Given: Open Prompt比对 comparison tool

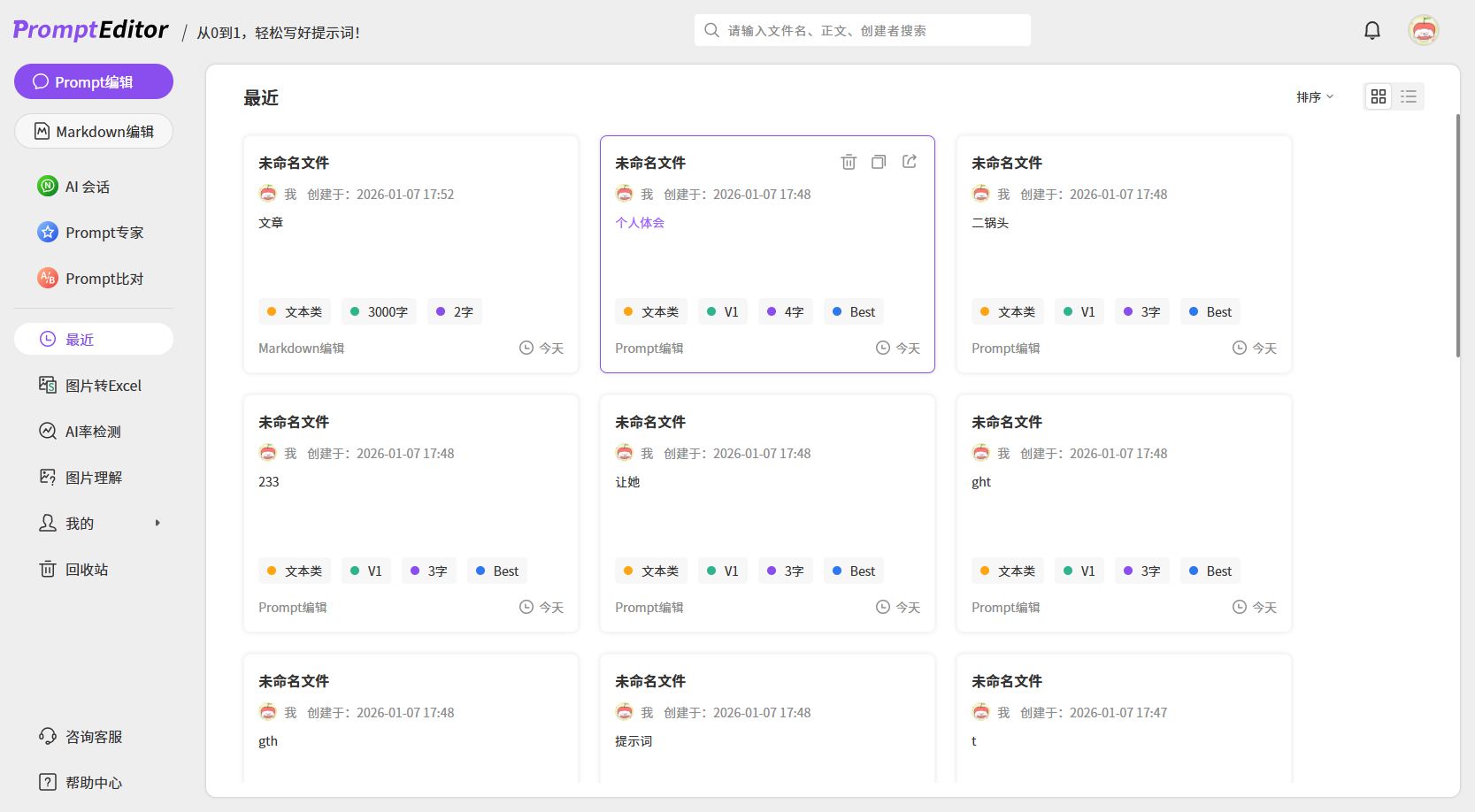Looking at the screenshot, I should click(104, 279).
